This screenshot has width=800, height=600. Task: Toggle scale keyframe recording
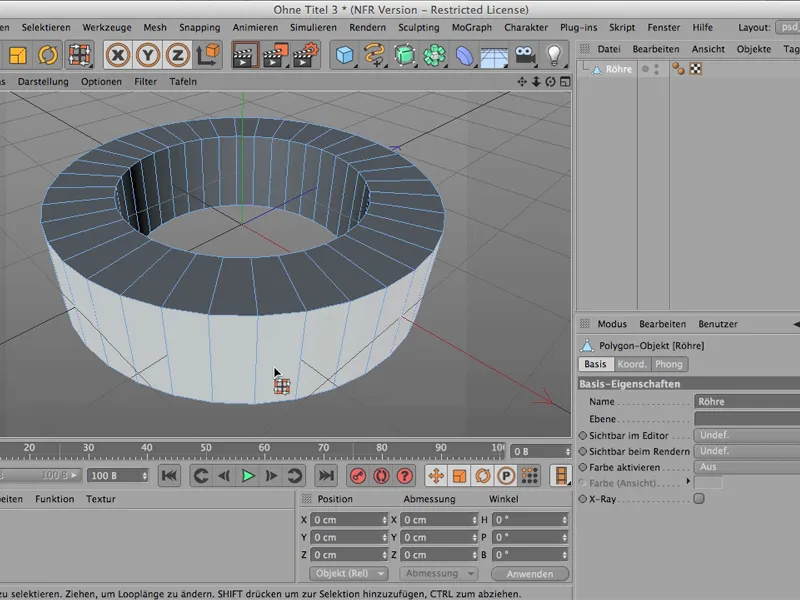coord(460,476)
